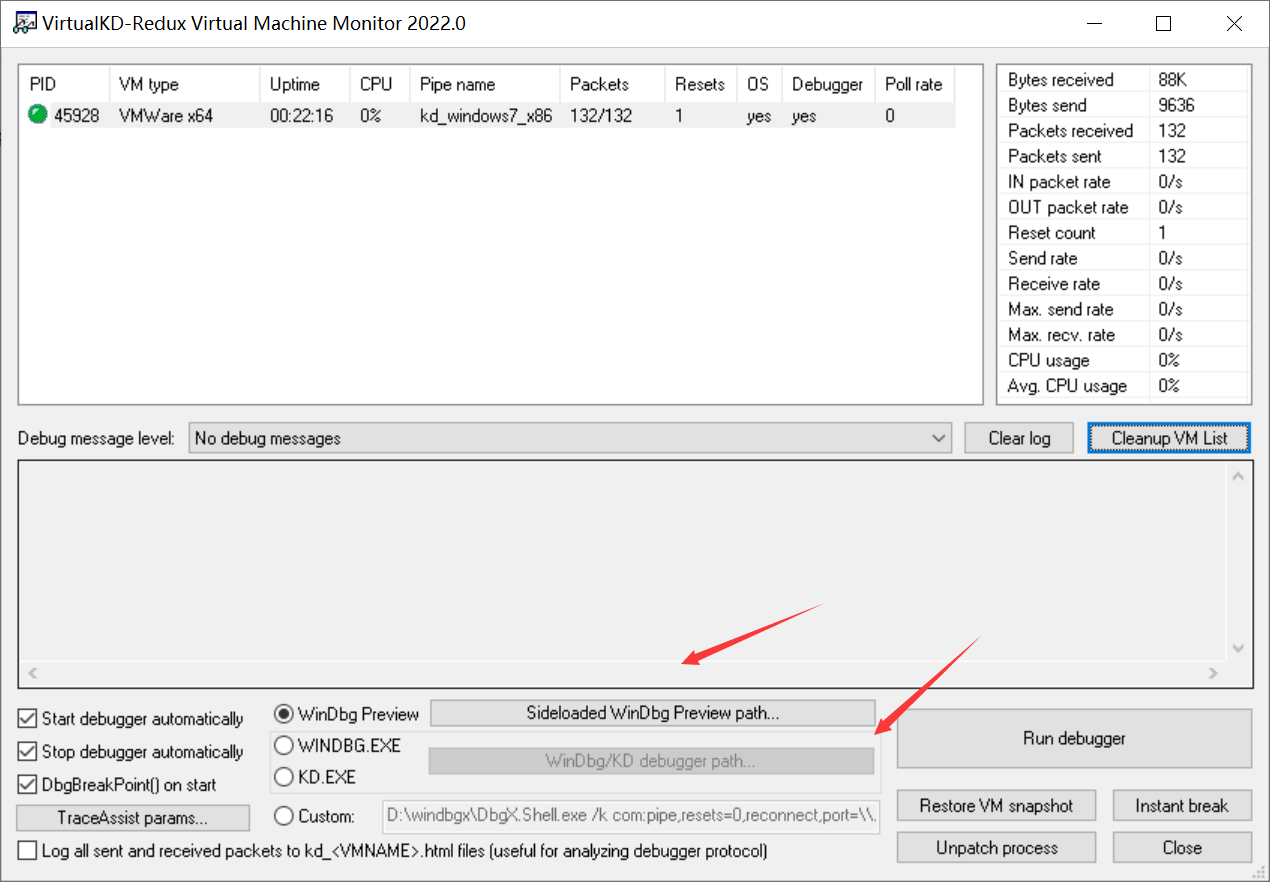This screenshot has height=882, width=1270.
Task: Click the Bytes received stat row
Action: [x=1123, y=80]
